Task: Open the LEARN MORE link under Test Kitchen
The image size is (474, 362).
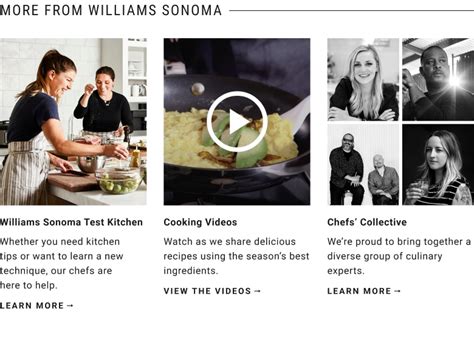Action: click(x=36, y=306)
